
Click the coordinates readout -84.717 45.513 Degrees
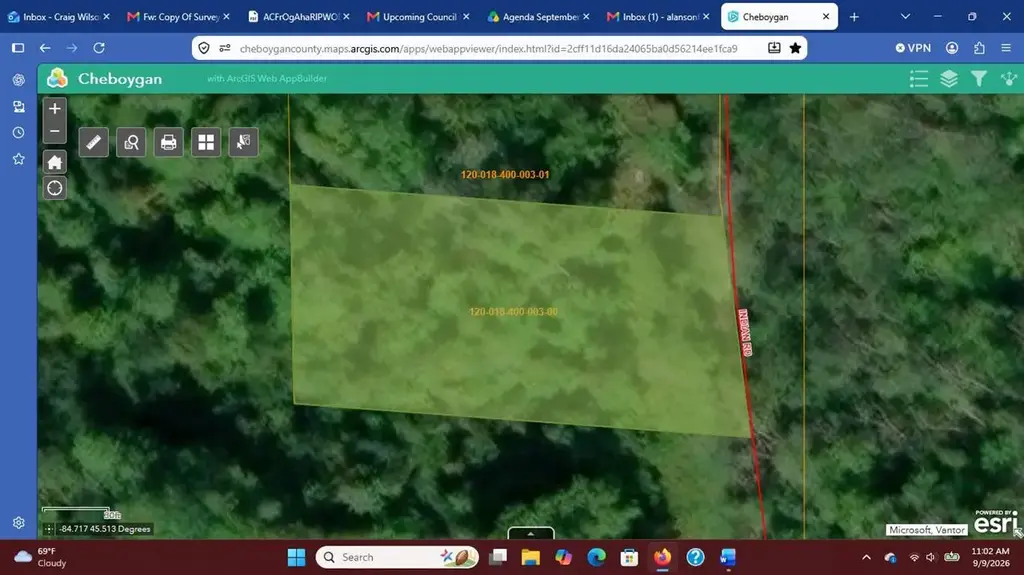104,529
